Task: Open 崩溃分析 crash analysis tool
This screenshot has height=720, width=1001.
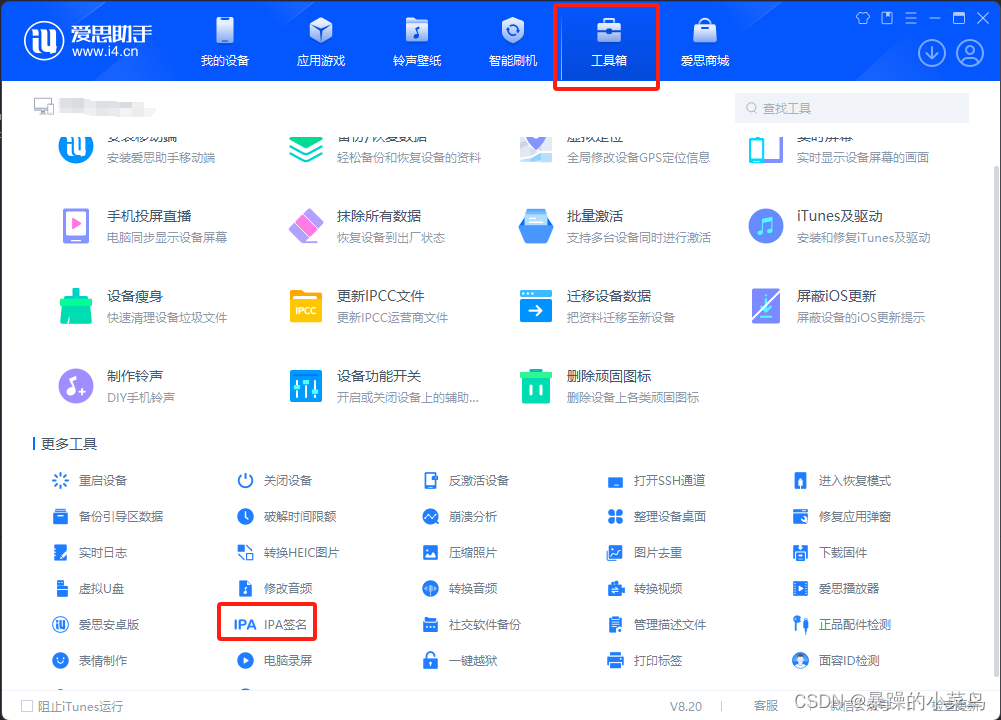Action: point(460,516)
